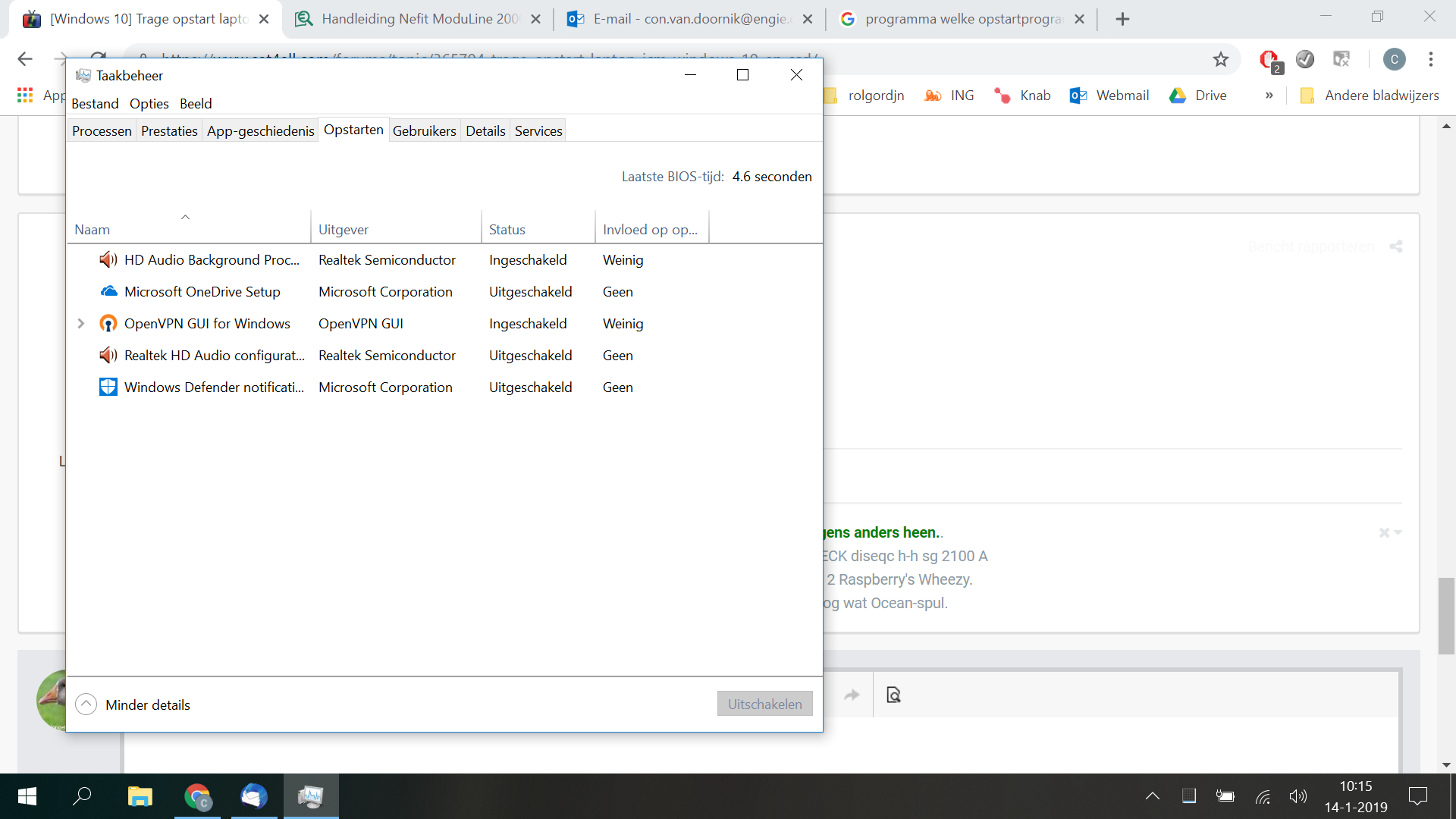
Task: Click the Task Manager taskbar icon
Action: point(311,796)
